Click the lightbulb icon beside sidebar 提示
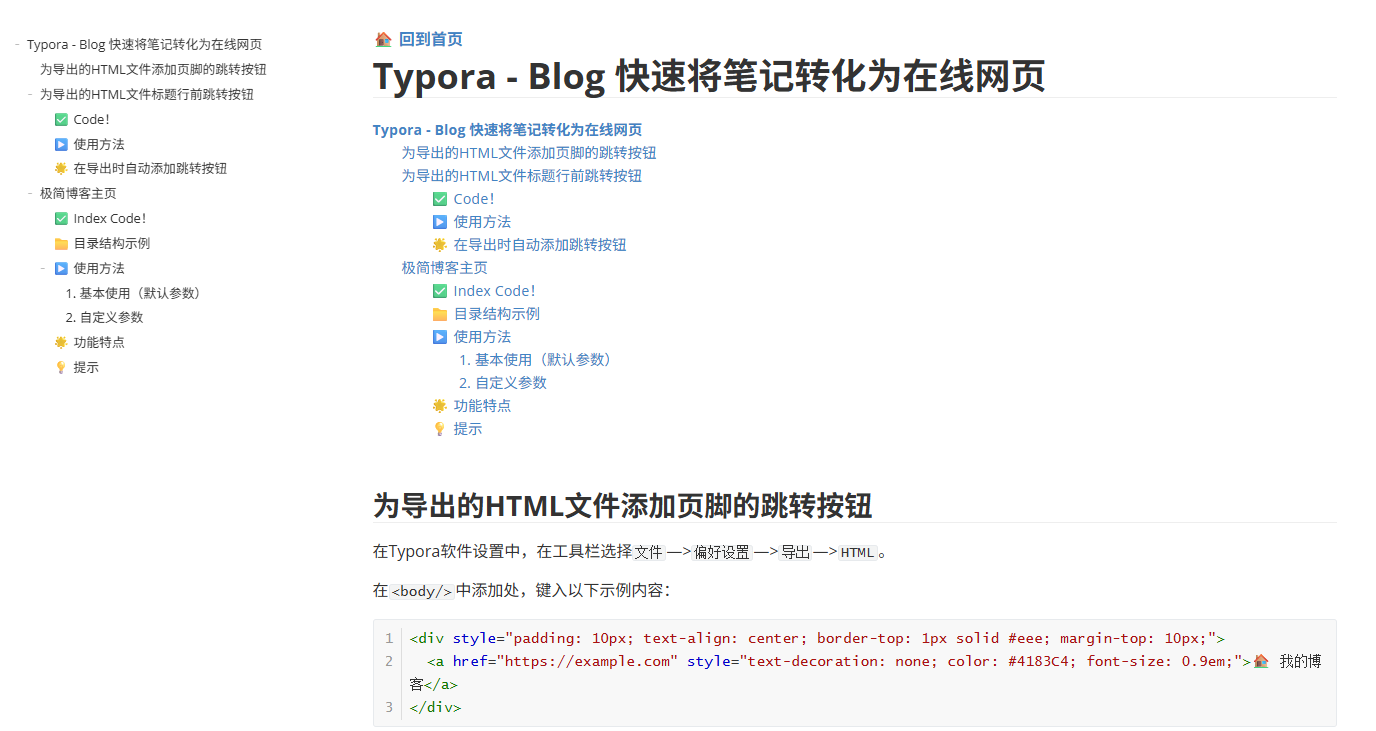Image resolution: width=1376 pixels, height=731 pixels. pos(61,368)
